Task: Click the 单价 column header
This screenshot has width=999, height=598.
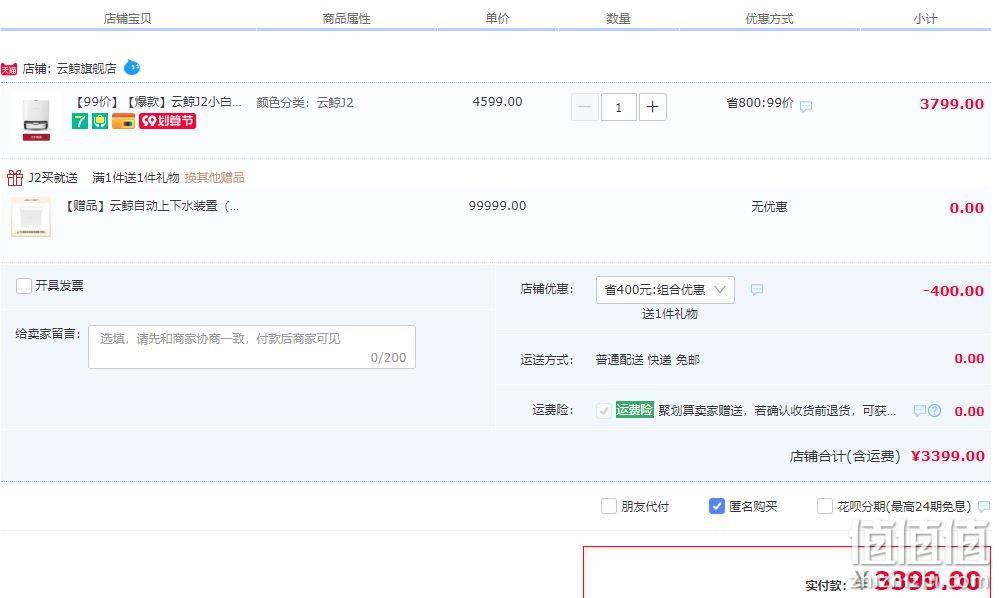Action: pyautogui.click(x=498, y=18)
